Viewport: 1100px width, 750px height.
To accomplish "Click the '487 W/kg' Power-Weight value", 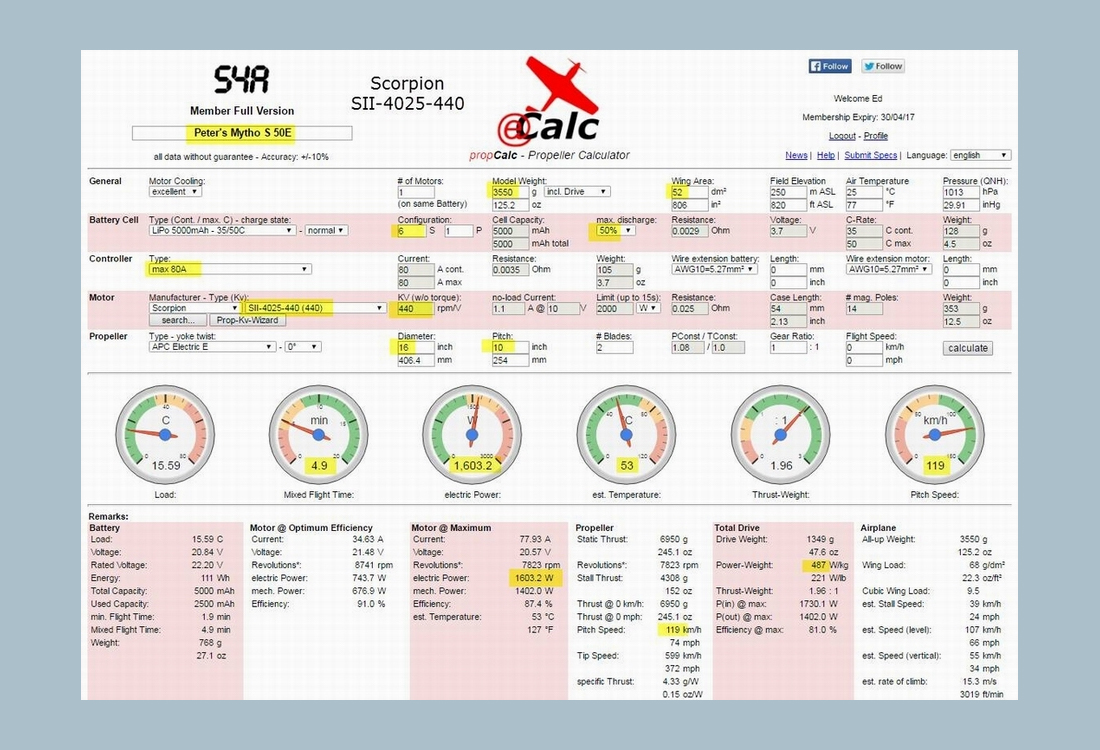I will pos(829,565).
